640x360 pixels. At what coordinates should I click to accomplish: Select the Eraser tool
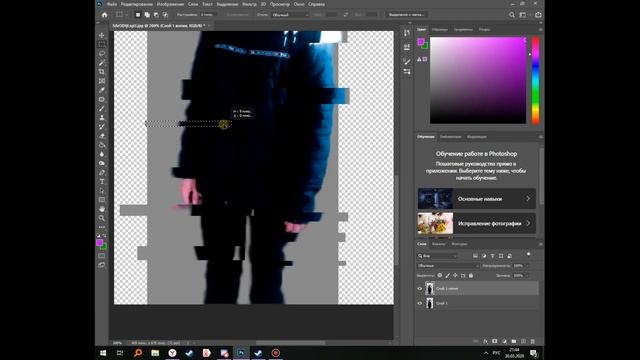(x=102, y=136)
